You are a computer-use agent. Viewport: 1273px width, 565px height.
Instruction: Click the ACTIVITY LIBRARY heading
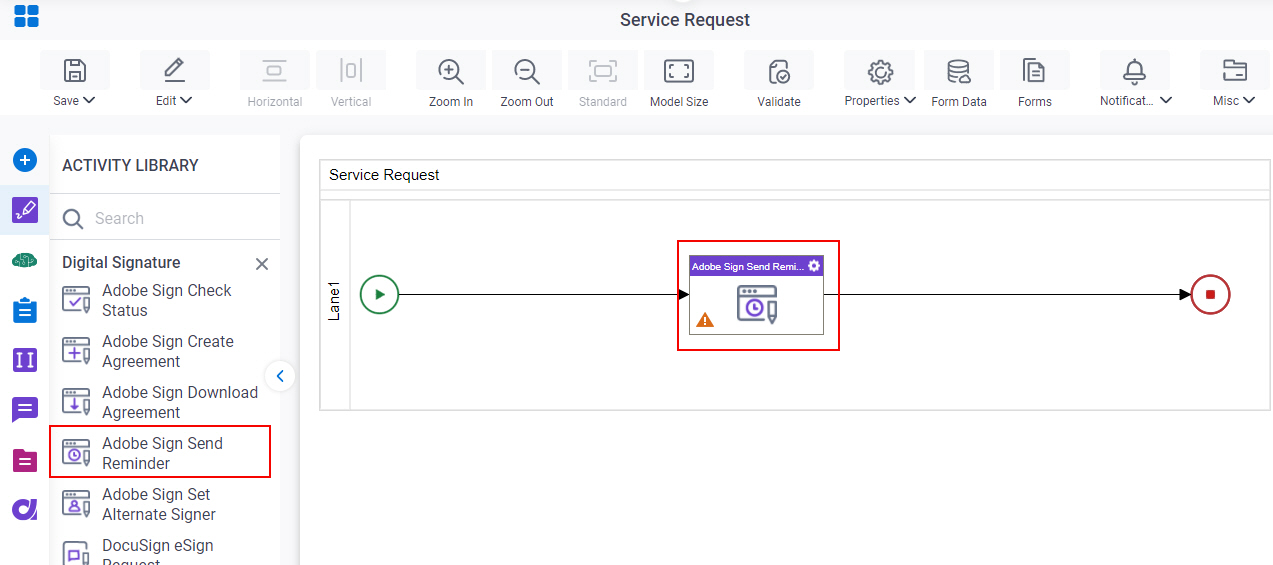pos(130,165)
